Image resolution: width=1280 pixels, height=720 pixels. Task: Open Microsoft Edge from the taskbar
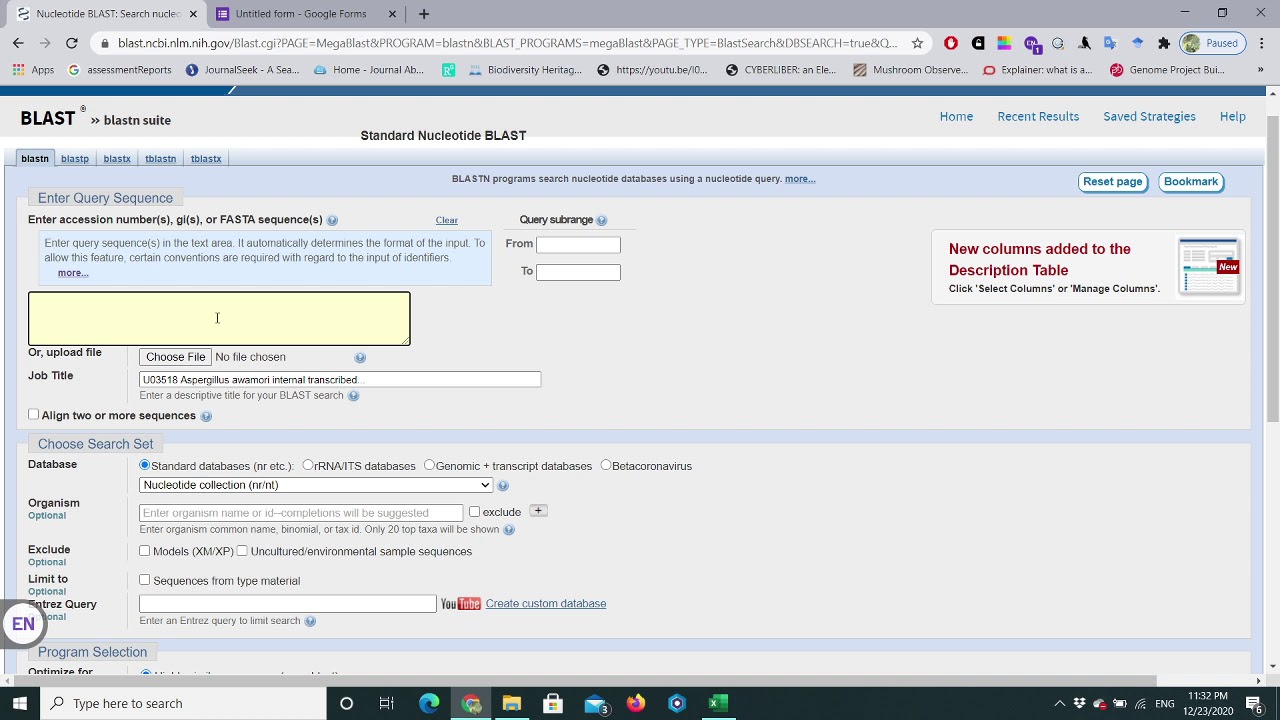(429, 703)
